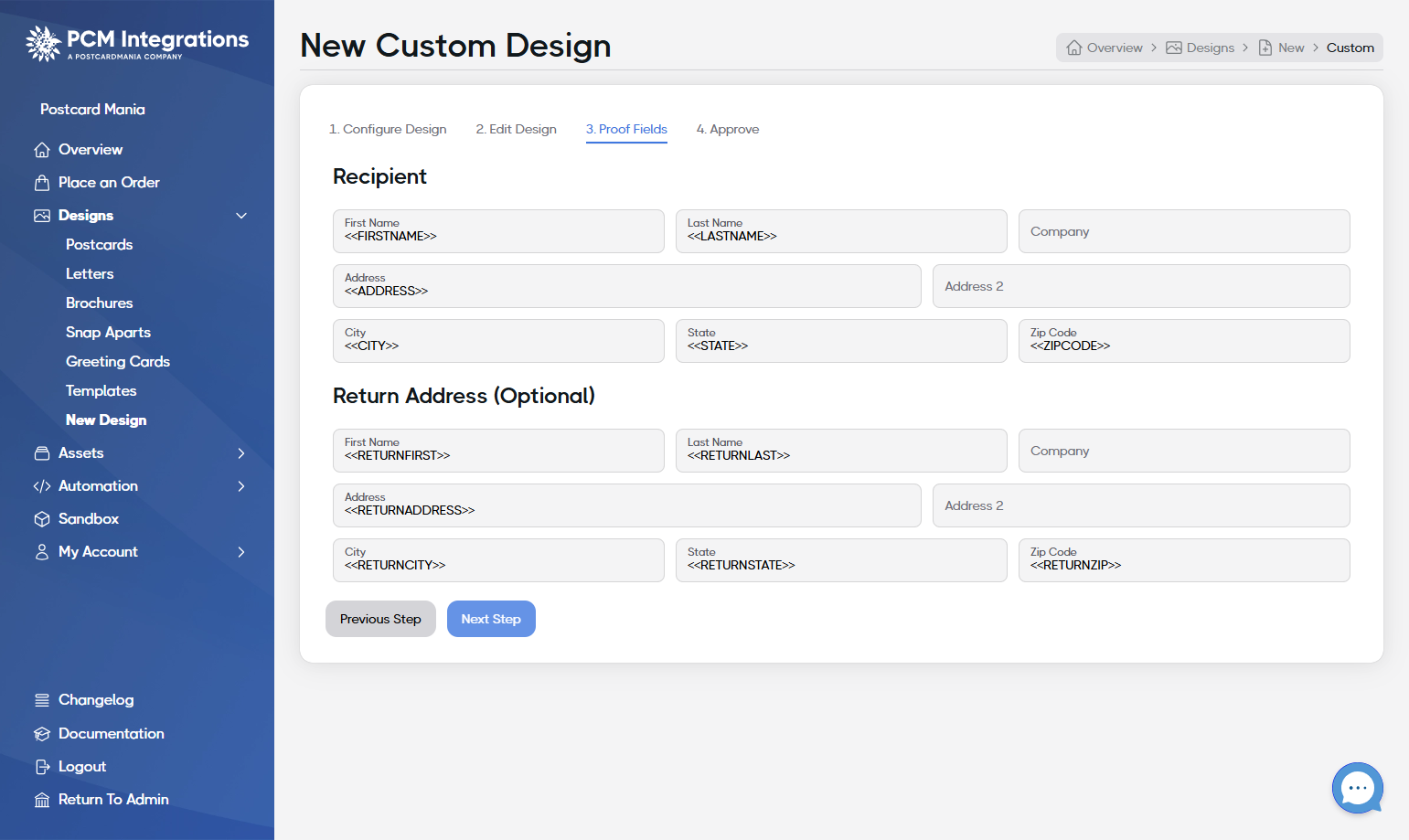Click the Recipient State field
The image size is (1409, 840).
point(841,341)
